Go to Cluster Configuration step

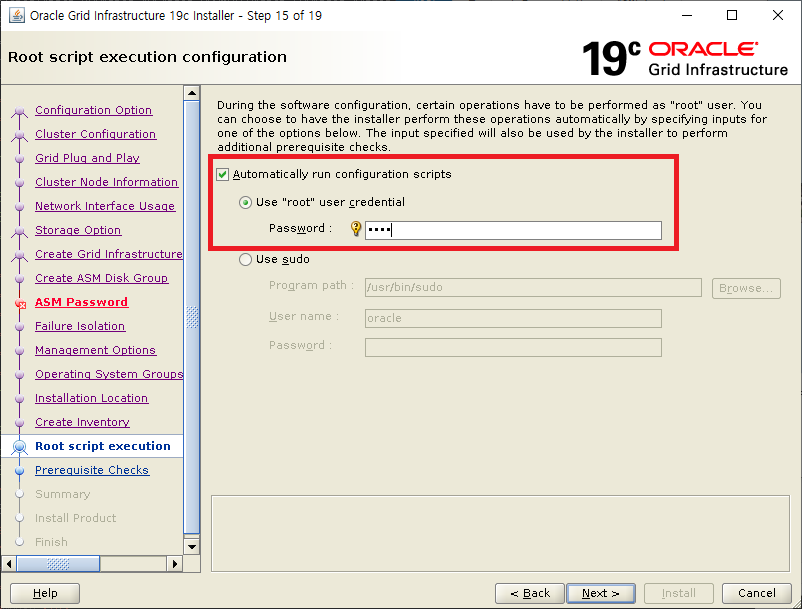point(96,134)
